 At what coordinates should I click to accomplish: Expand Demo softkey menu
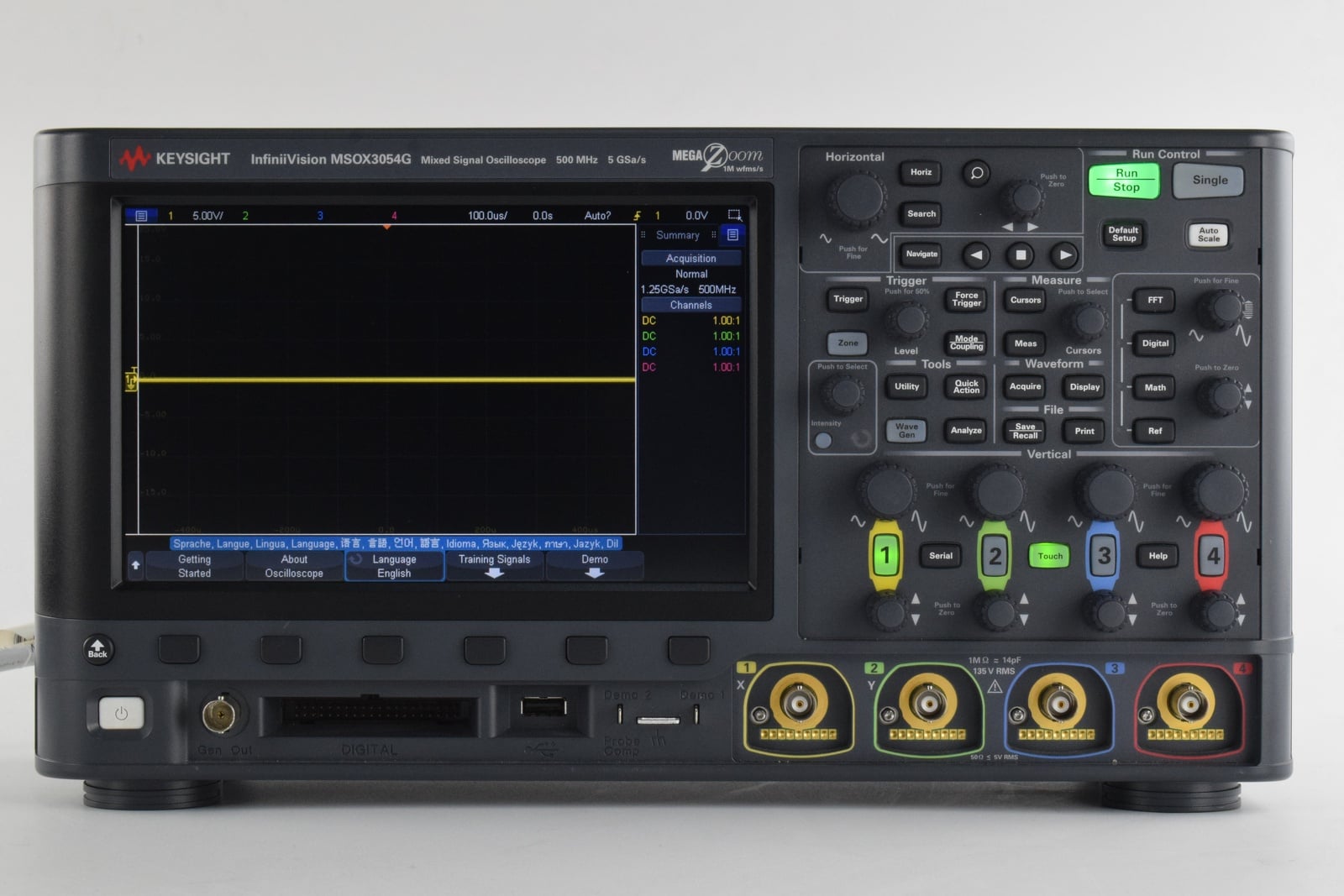(x=594, y=566)
